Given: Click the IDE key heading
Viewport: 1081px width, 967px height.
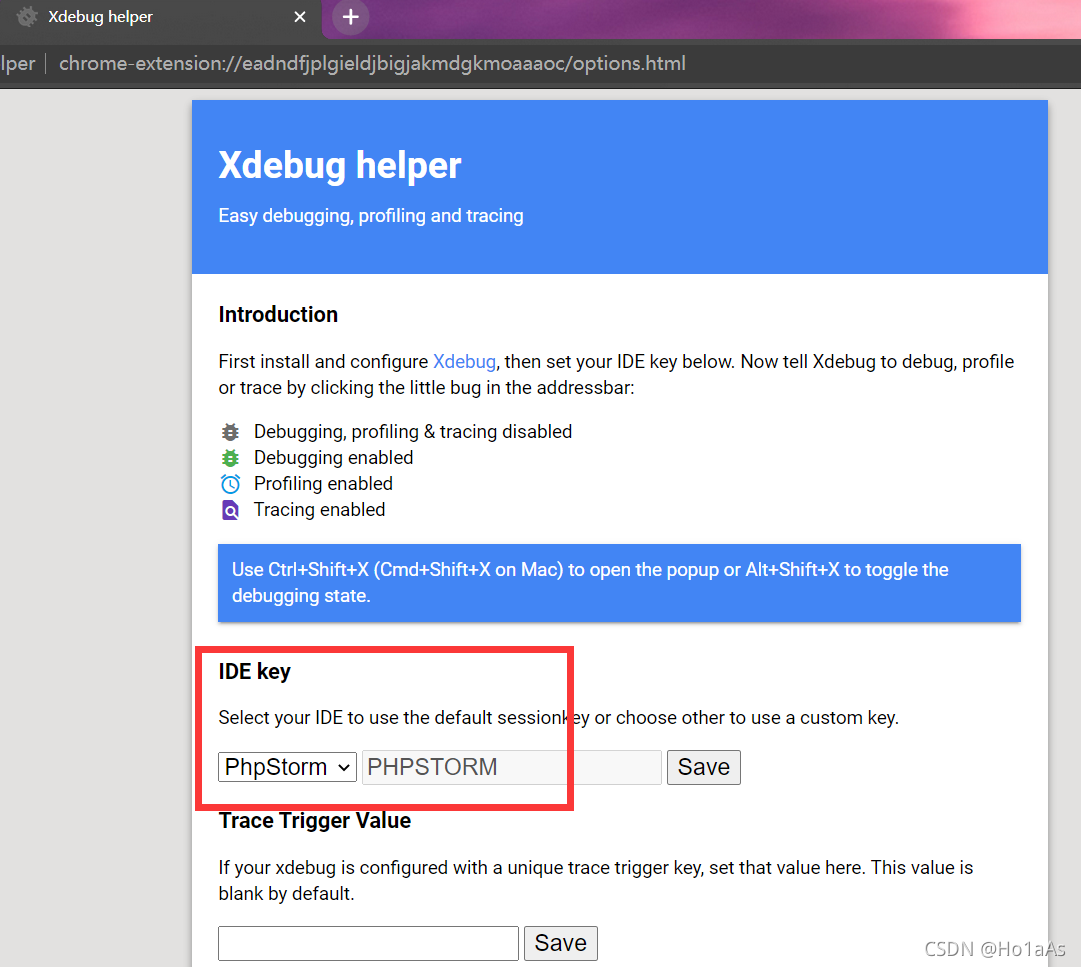Looking at the screenshot, I should click(254, 671).
